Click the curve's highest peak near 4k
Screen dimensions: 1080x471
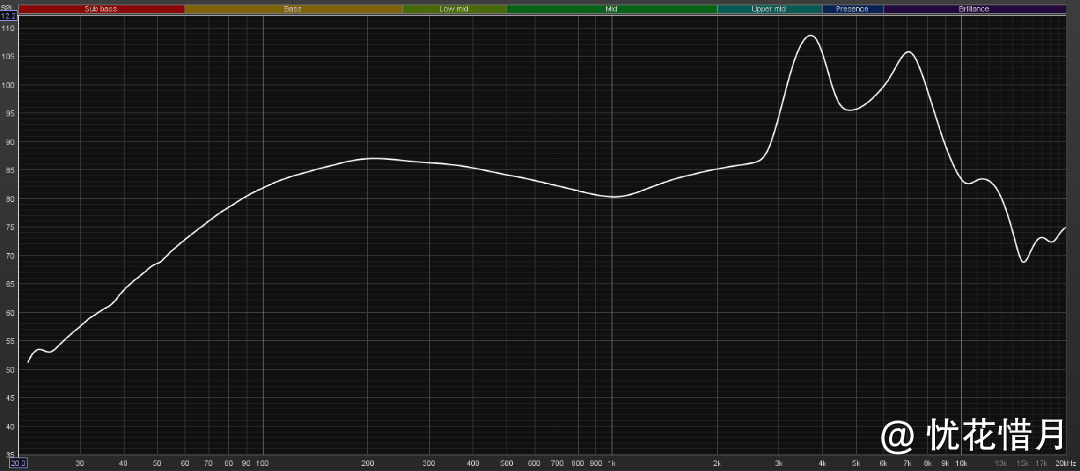809,36
